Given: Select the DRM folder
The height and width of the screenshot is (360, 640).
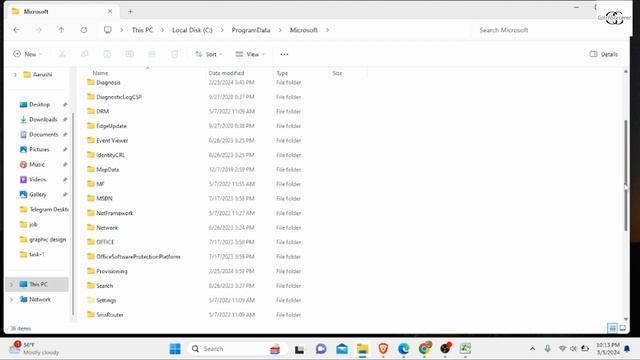Looking at the screenshot, I should [102, 111].
